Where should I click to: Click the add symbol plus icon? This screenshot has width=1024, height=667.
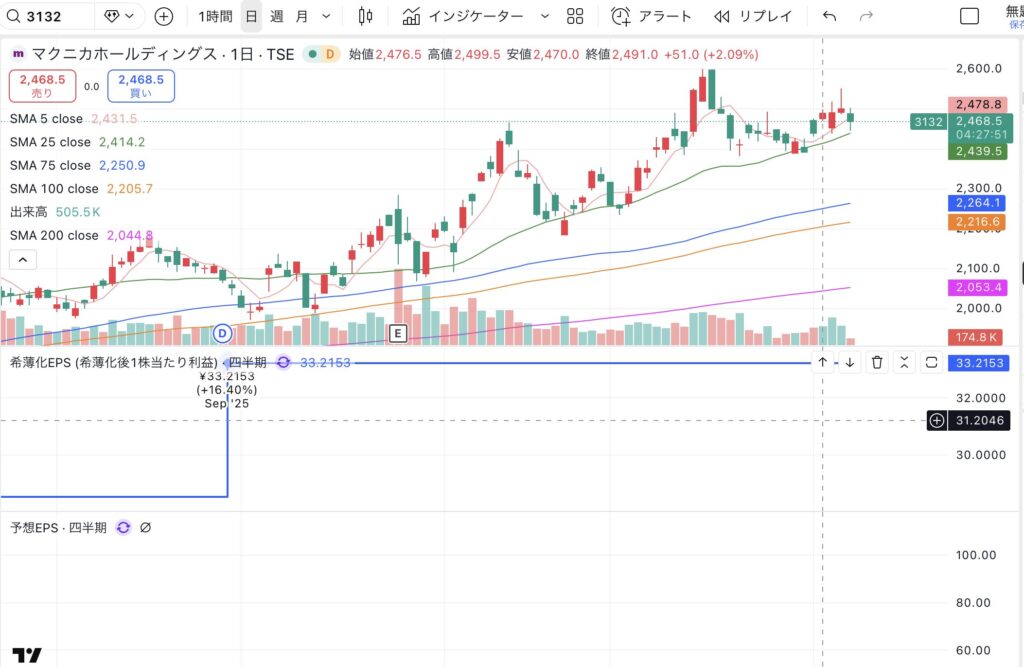164,16
